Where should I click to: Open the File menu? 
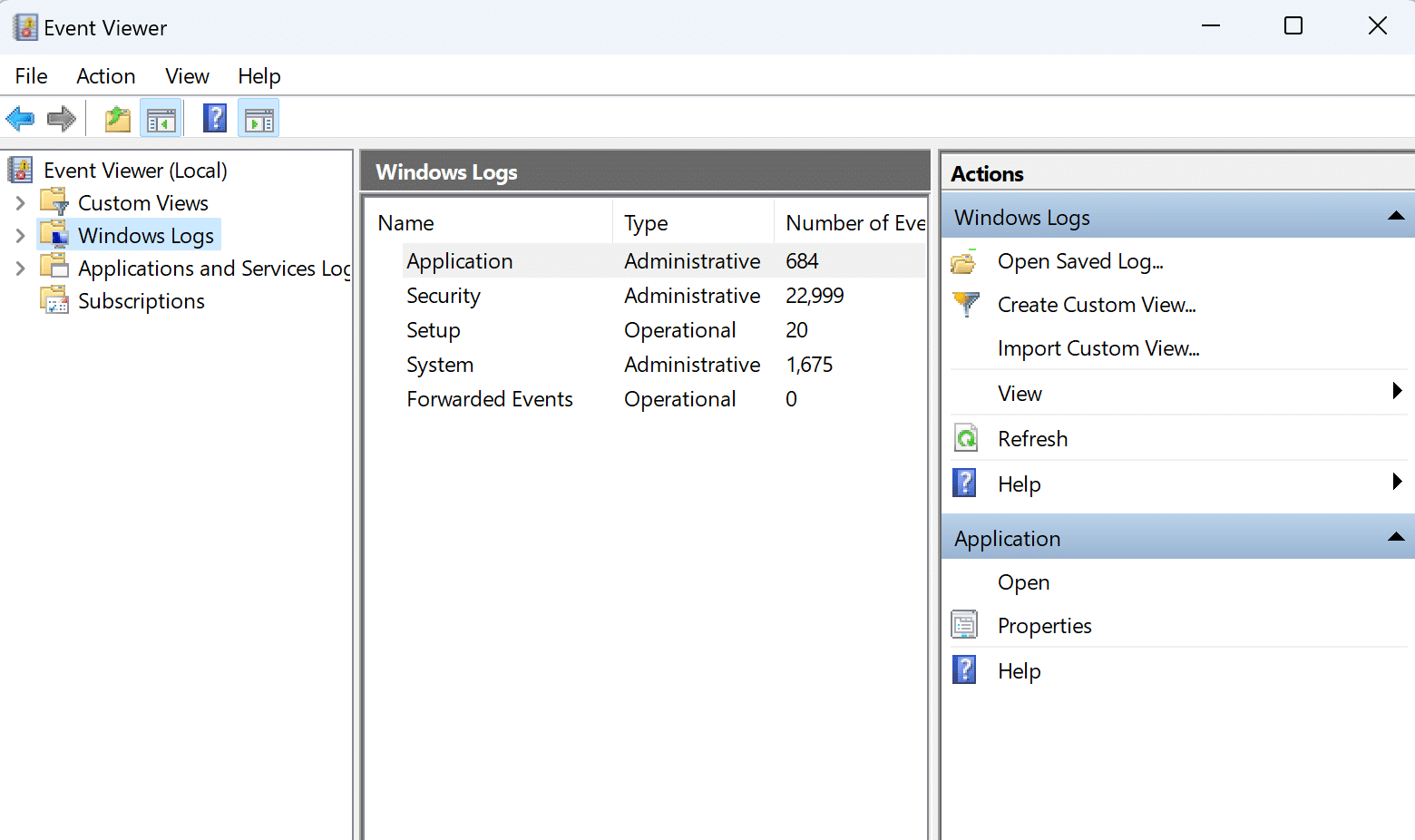pos(31,76)
